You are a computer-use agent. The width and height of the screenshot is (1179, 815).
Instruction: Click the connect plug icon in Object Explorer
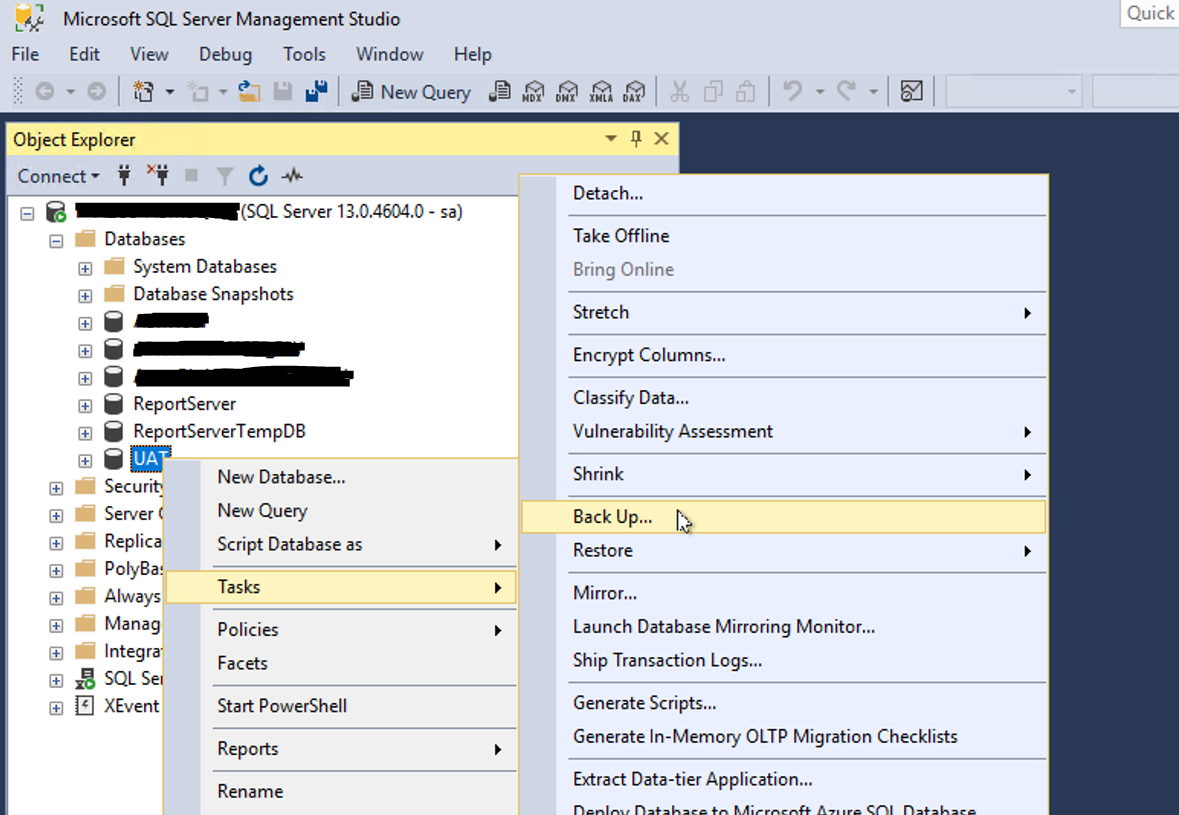124,177
